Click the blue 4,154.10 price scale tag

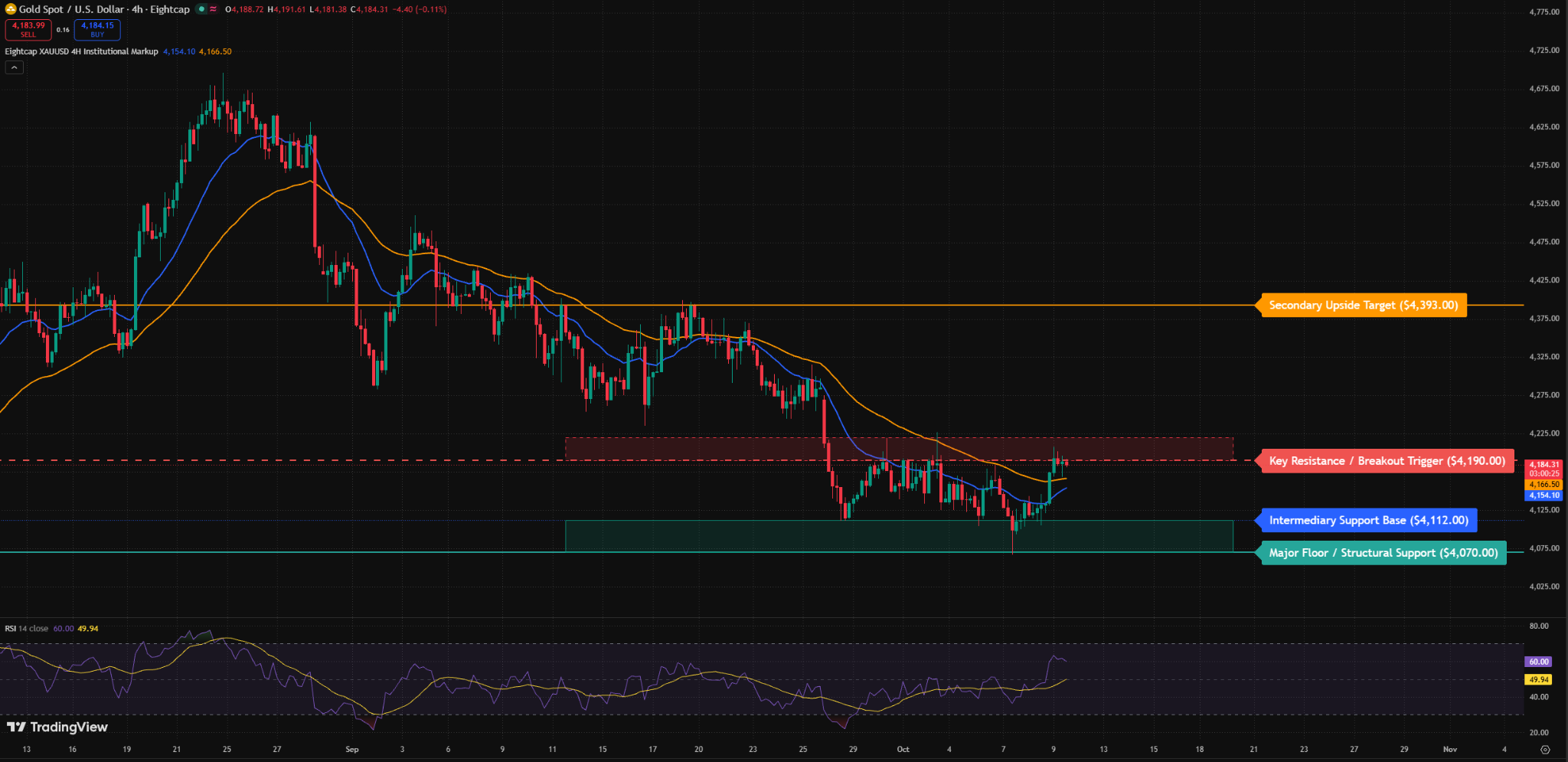(1544, 495)
